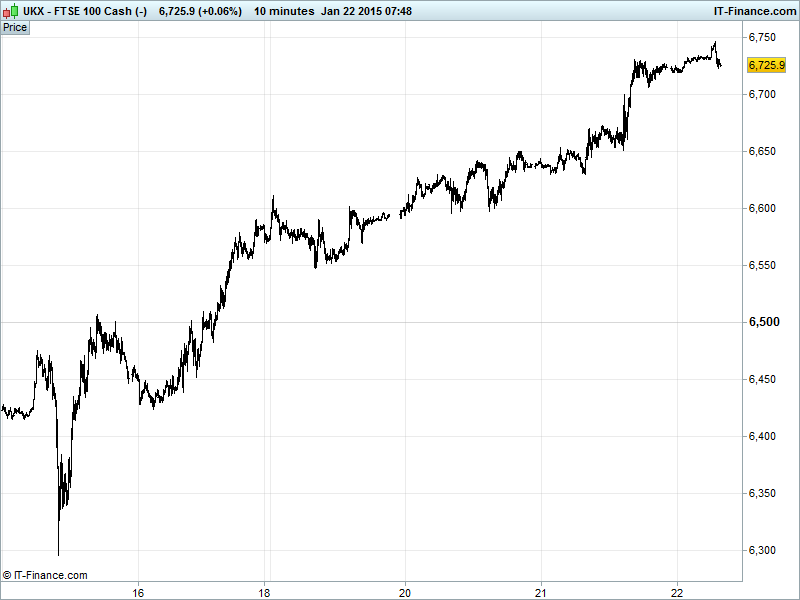Click the bold 6,500 price axis label
The width and height of the screenshot is (800, 600).
(766, 322)
